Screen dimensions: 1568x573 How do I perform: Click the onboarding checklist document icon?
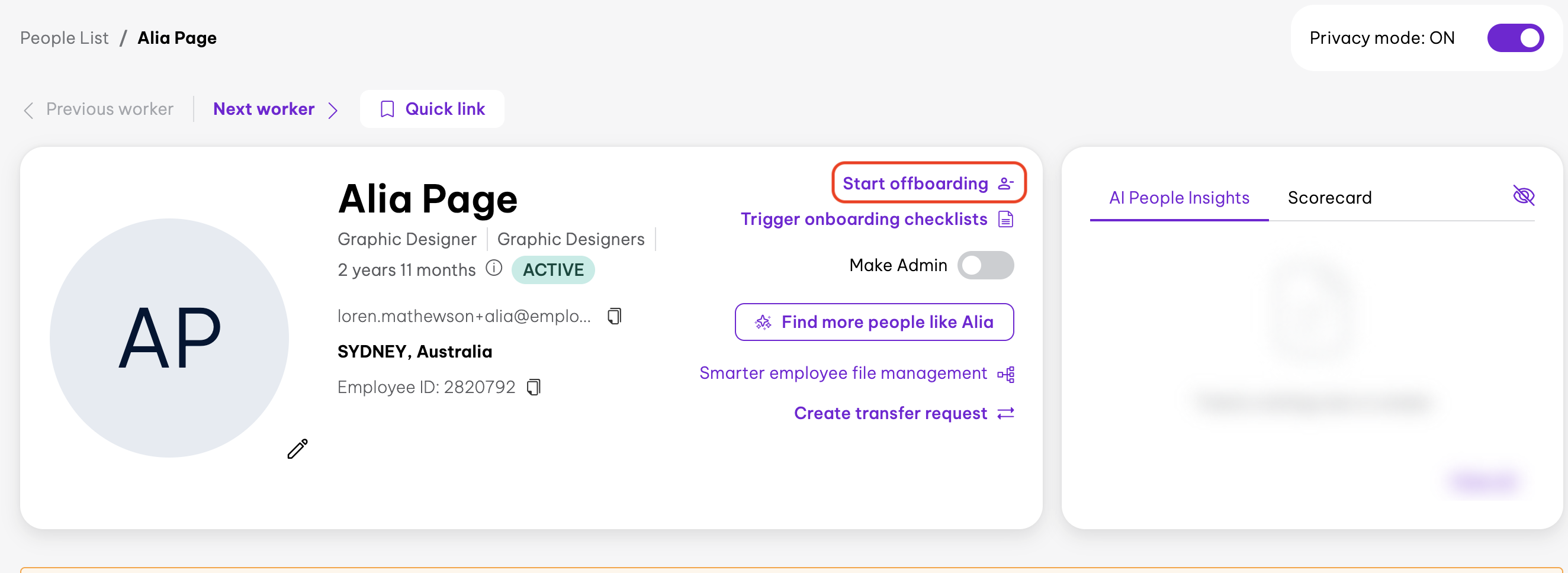click(1005, 219)
